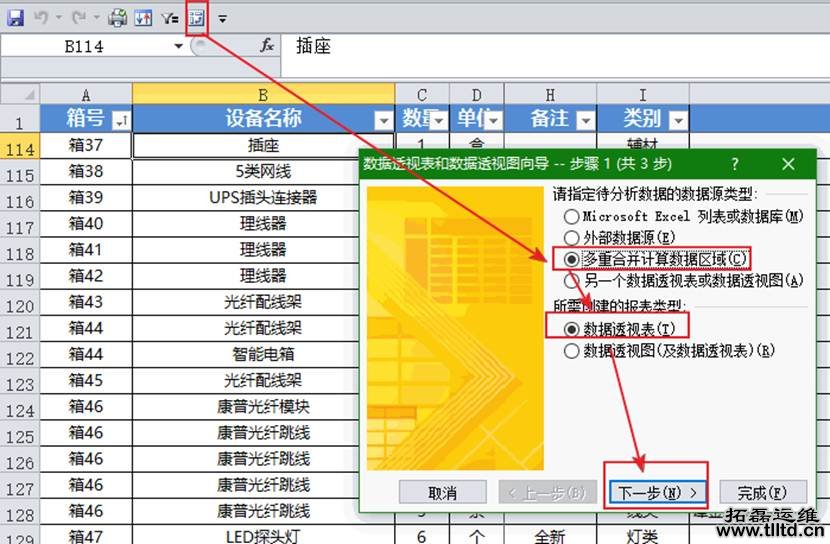
Task: Select 数据透视图(及数据透视表) radio option
Action: click(572, 351)
